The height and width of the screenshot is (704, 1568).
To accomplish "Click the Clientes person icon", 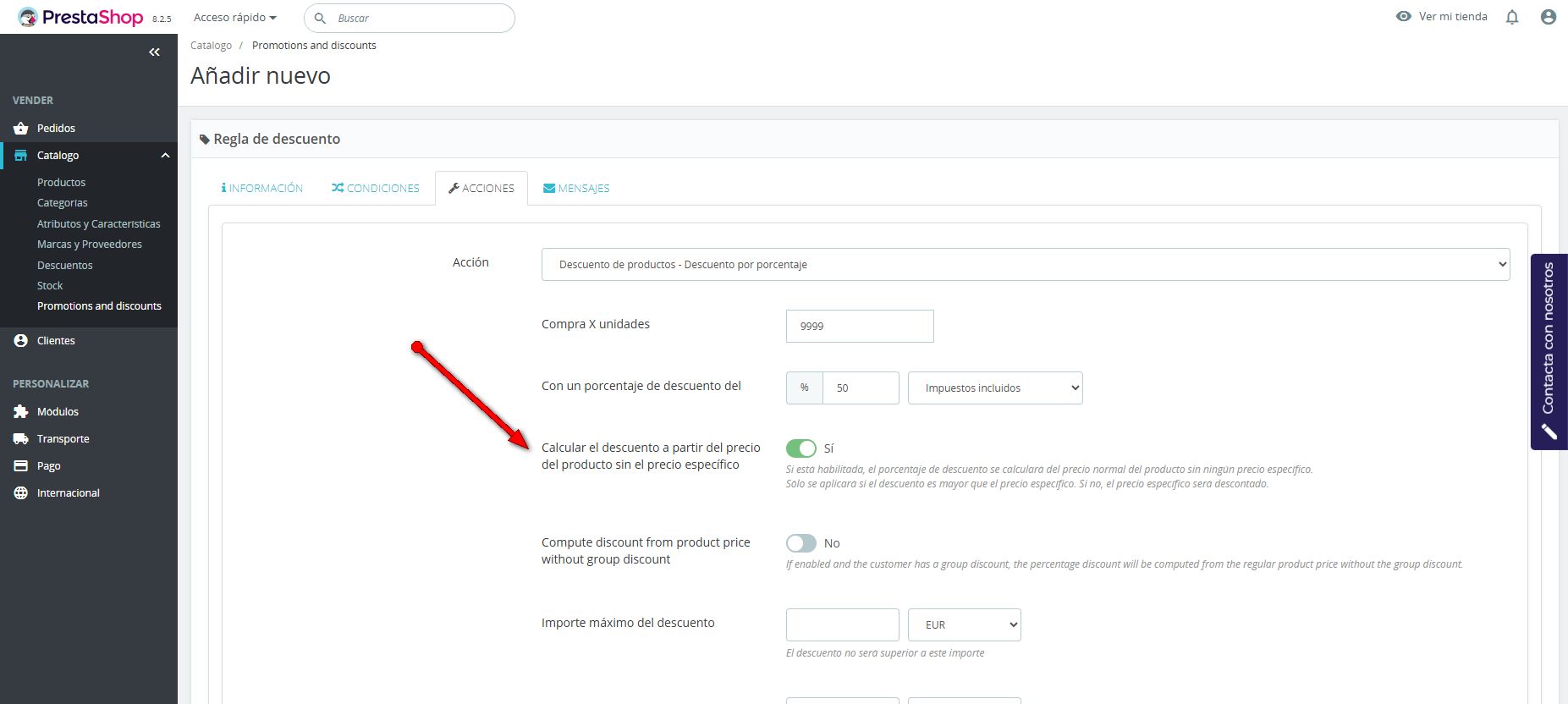I will [21, 340].
